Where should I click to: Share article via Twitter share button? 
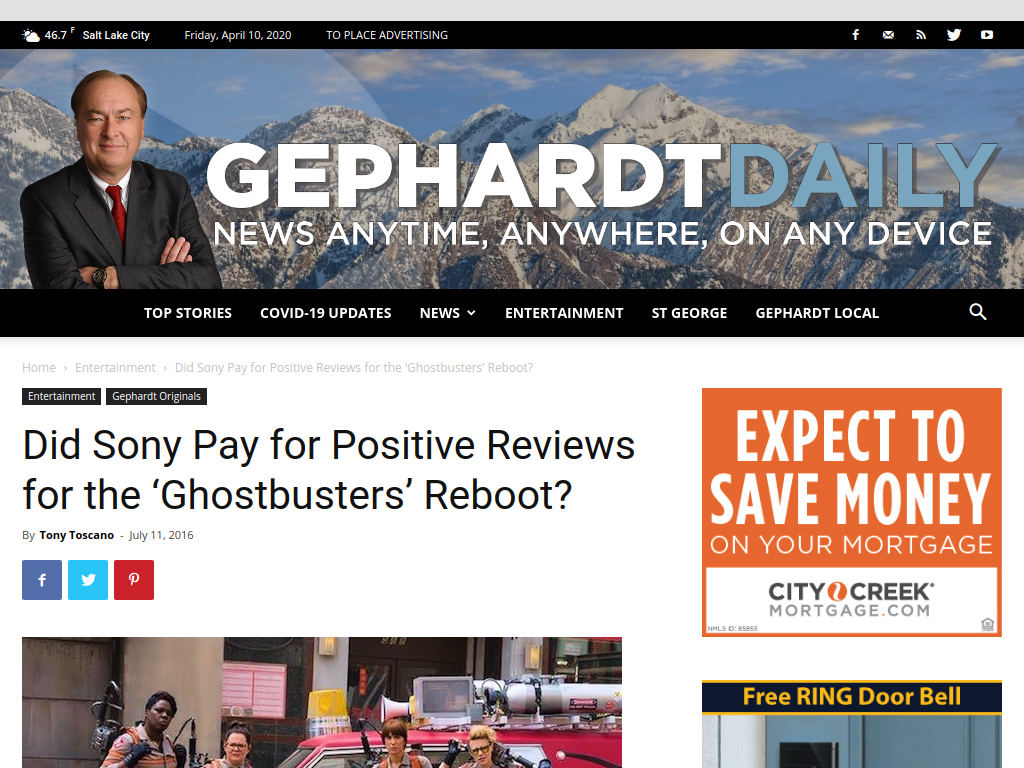point(88,580)
